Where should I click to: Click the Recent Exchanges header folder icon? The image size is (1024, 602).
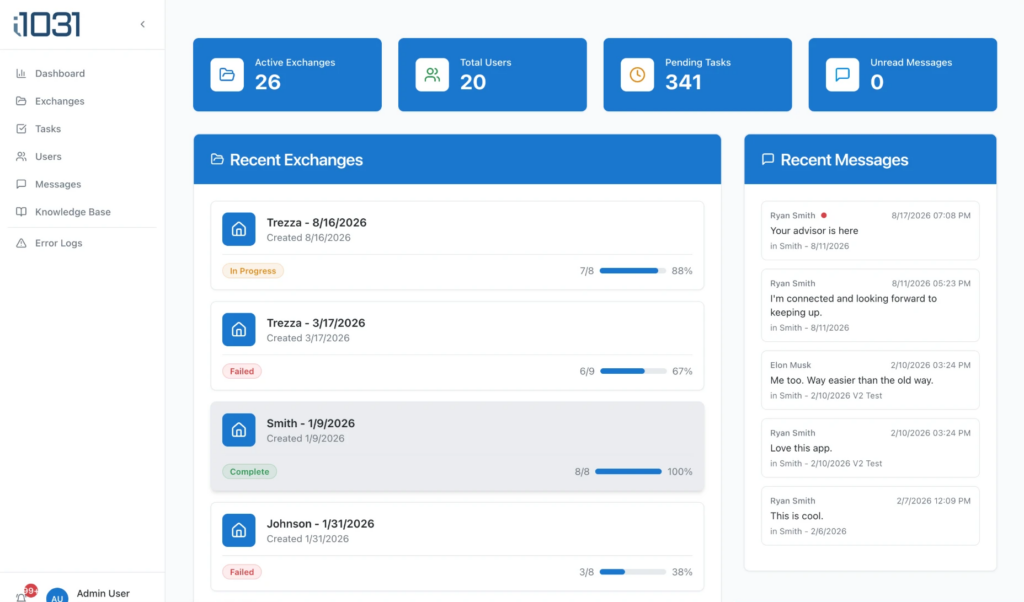[217, 159]
